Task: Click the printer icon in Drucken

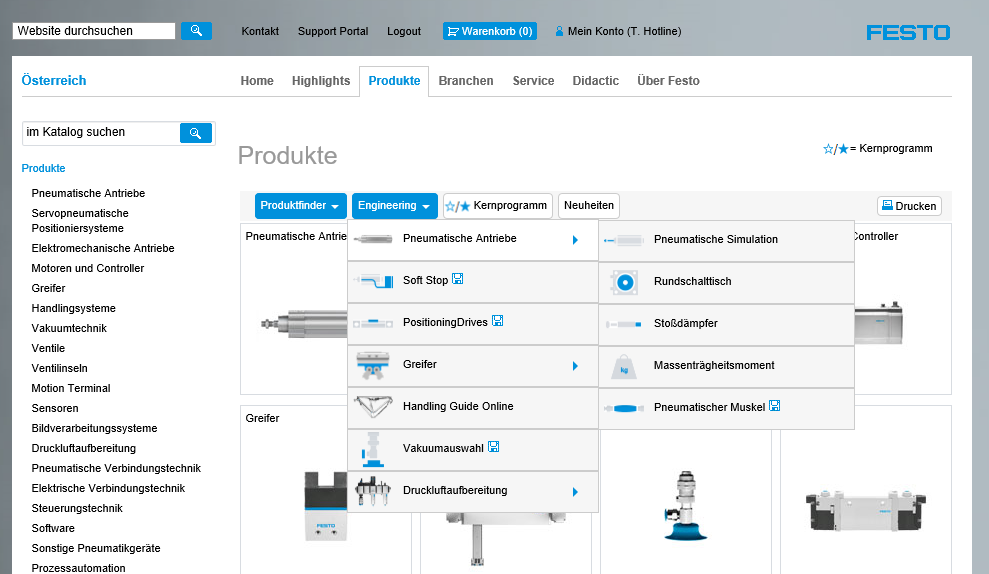Action: pos(887,205)
